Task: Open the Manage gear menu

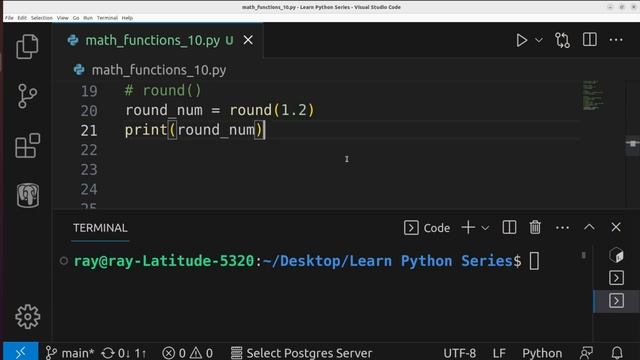Action: 28,316
